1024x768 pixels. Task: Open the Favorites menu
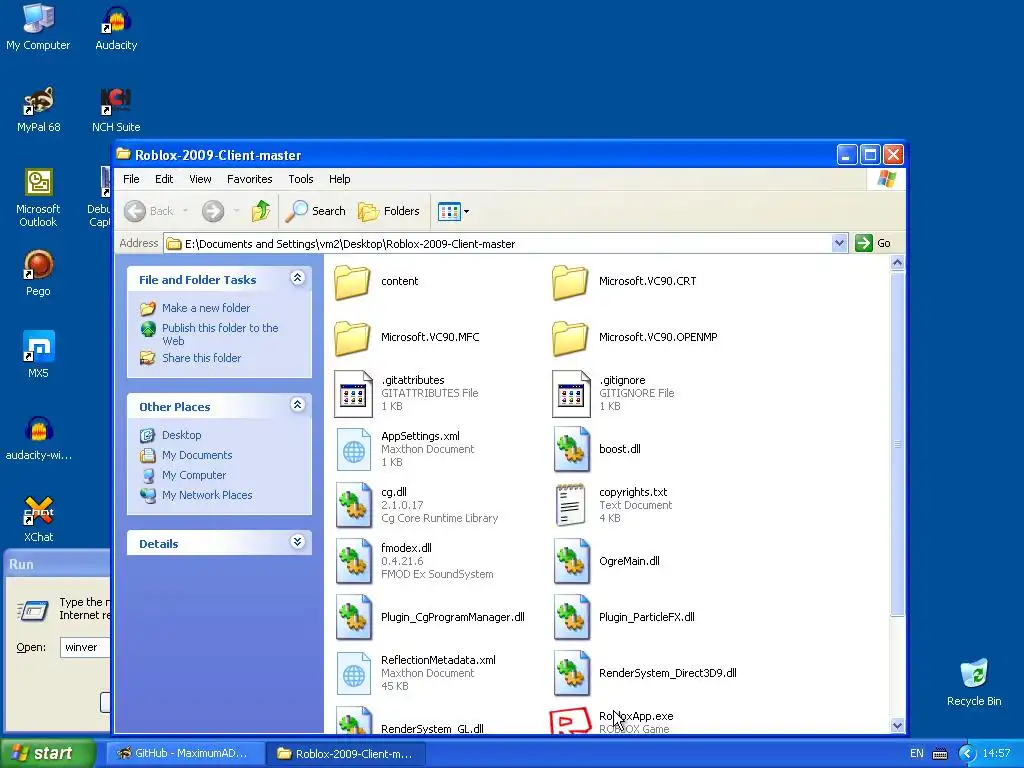249,179
